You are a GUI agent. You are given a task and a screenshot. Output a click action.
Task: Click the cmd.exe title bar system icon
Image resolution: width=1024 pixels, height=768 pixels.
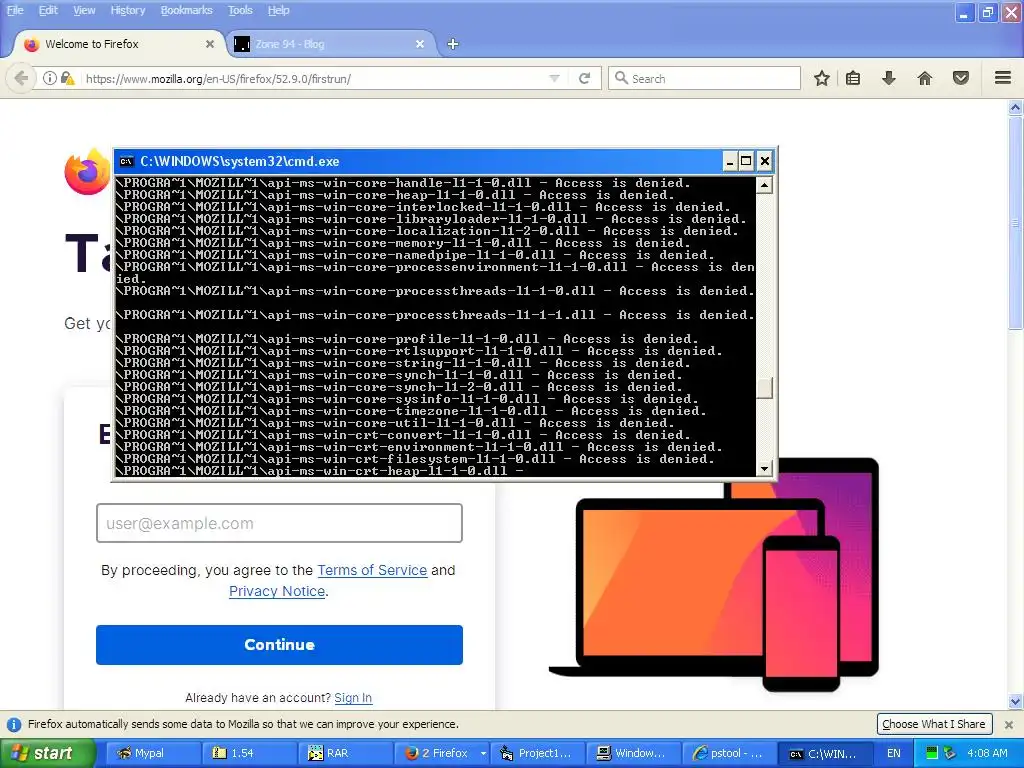click(127, 161)
